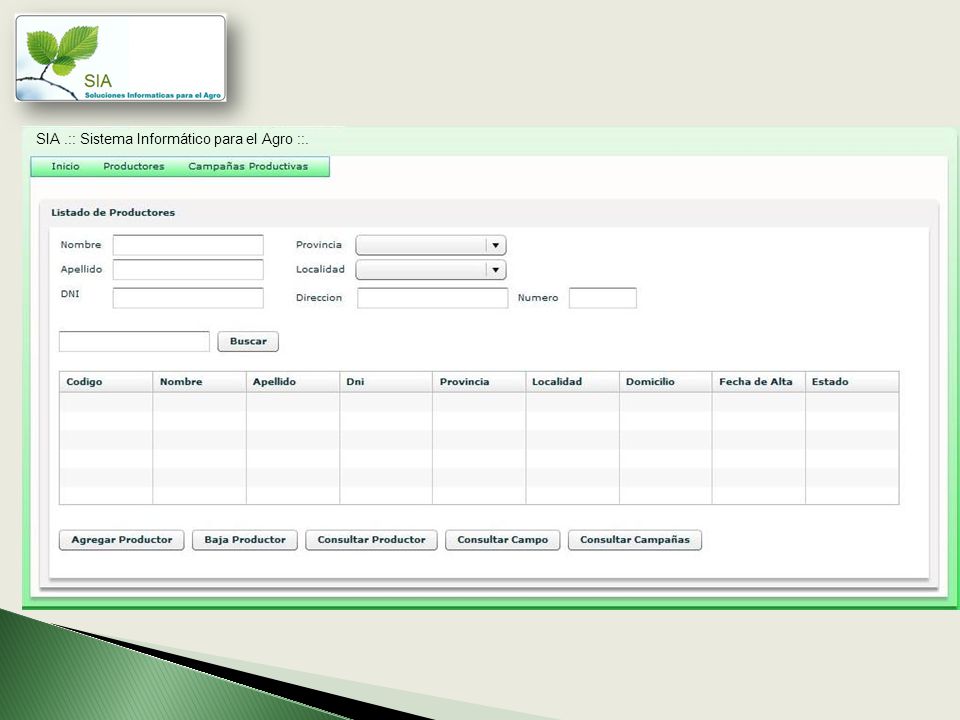Expand the Provincia dropdown
Viewport: 960px width, 720px height.
[x=431, y=246]
